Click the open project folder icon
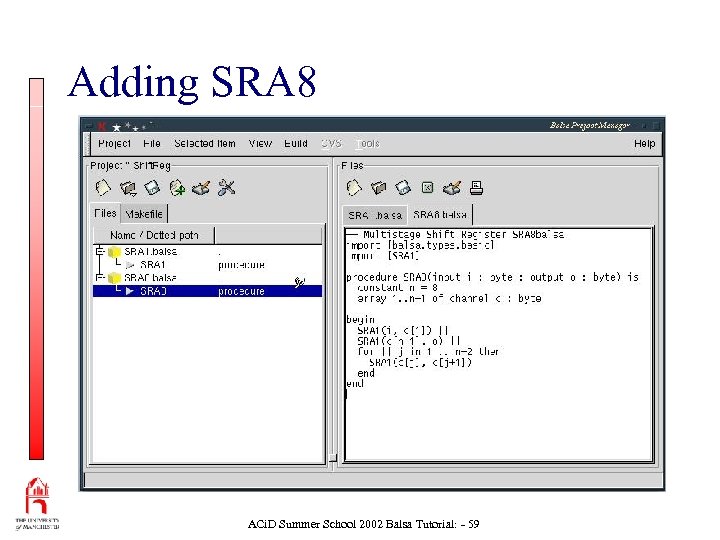Screen dimensions: 720x540 pyautogui.click(x=128, y=188)
